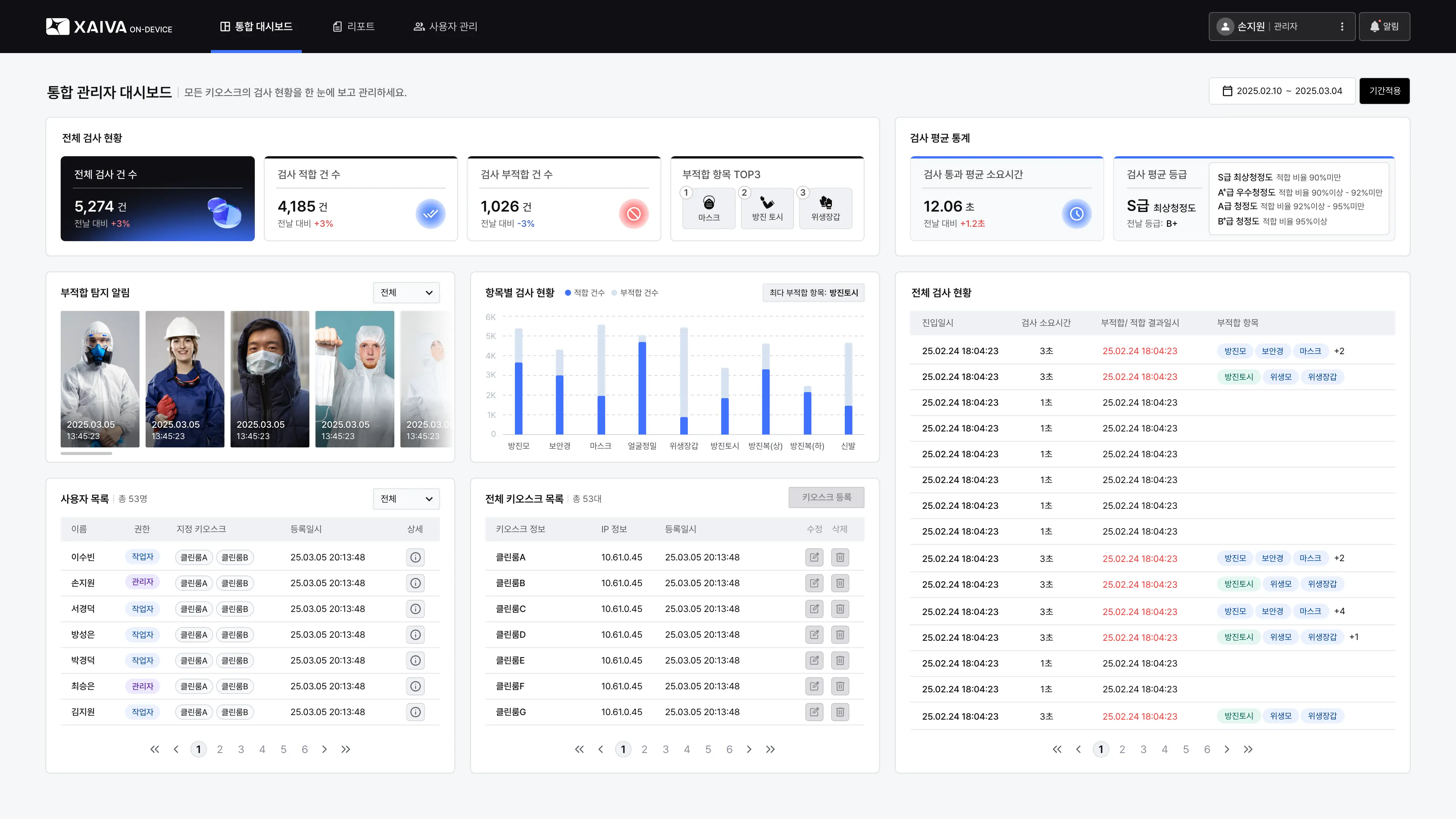The image size is (1456, 819).
Task: Open the 전체 filter in 부적합 탐지 알림
Action: (406, 293)
